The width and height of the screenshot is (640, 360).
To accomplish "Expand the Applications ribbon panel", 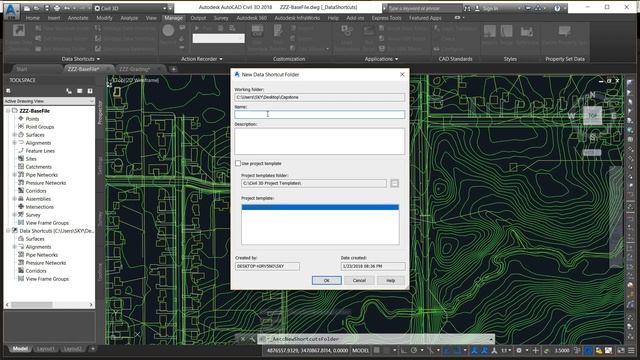I will [x=381, y=59].
